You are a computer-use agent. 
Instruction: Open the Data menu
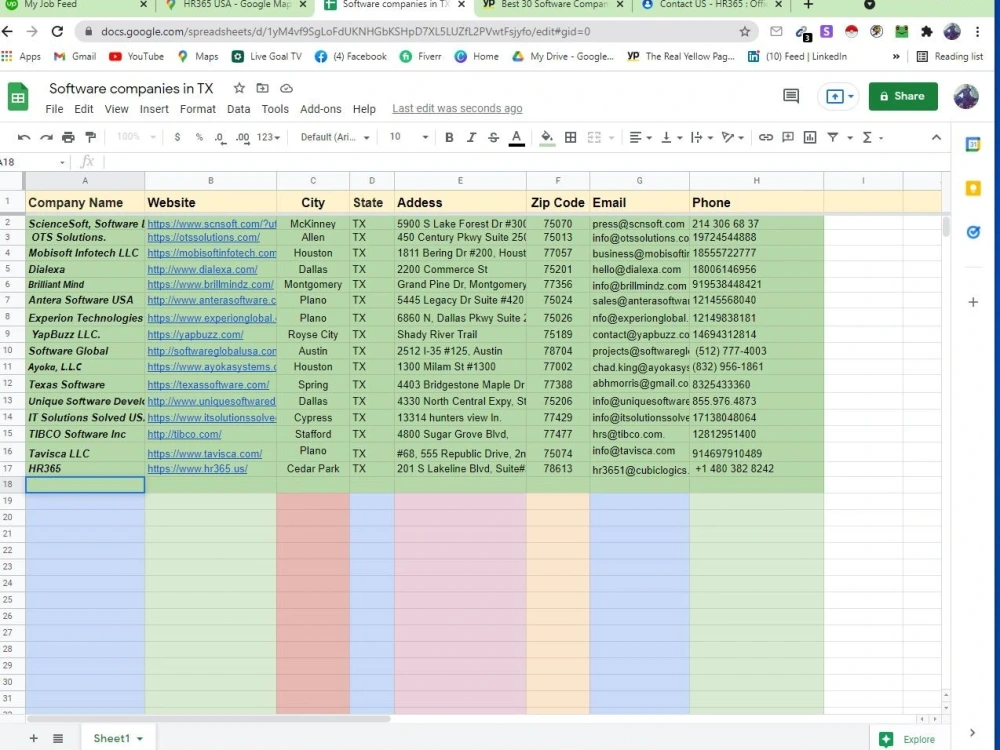point(239,109)
